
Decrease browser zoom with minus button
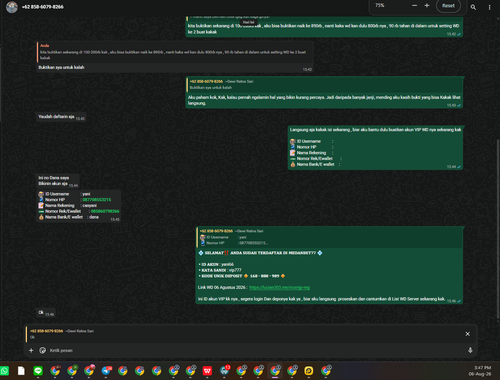414,6
